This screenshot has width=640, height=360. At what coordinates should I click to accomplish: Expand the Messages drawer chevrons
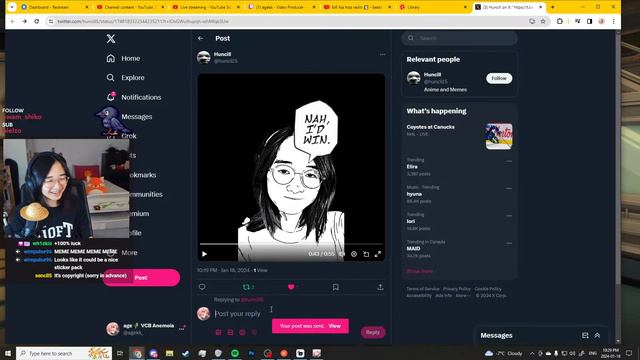[x=597, y=336]
